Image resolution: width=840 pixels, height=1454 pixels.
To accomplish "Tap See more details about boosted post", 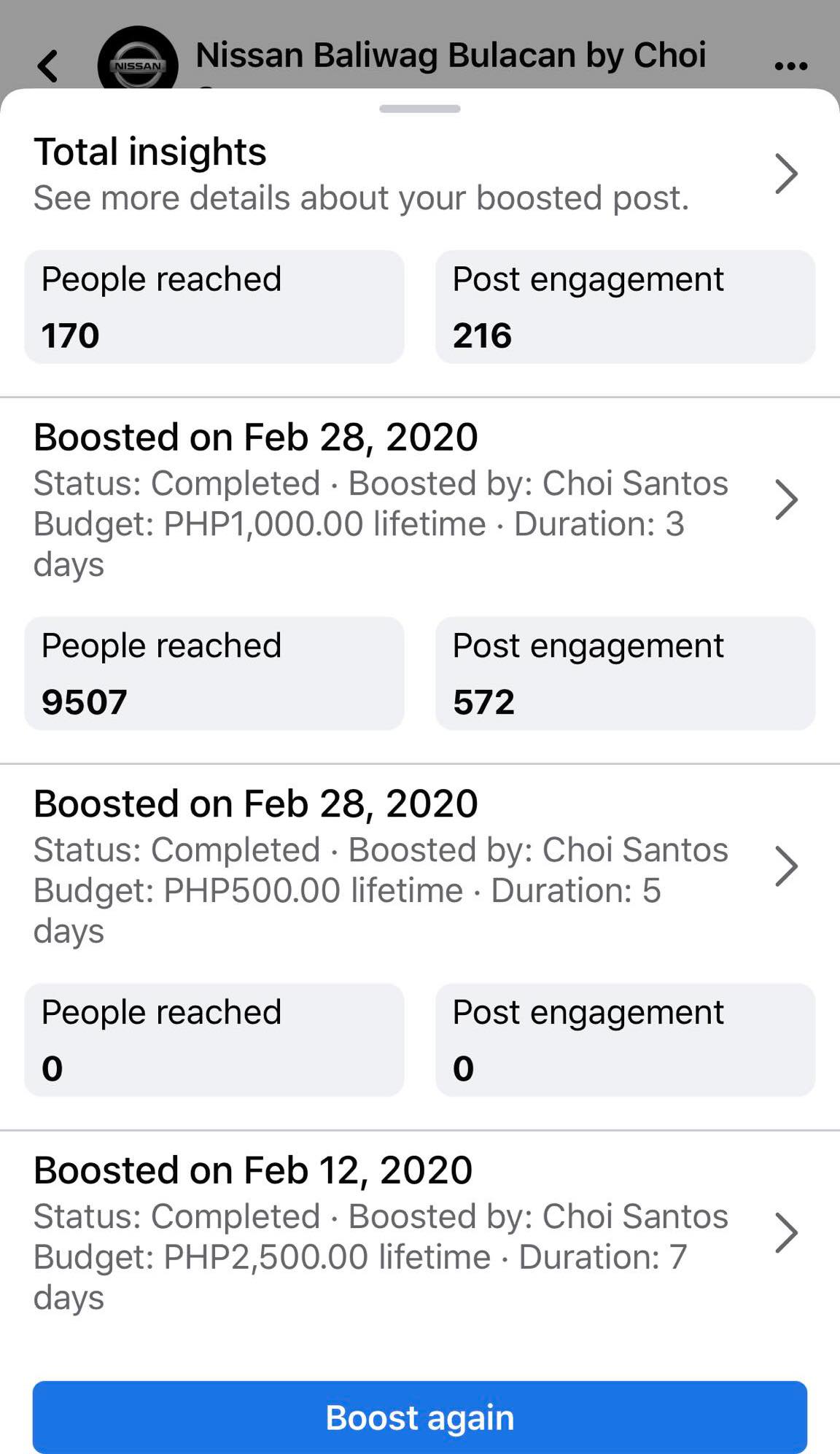I will pos(361,198).
